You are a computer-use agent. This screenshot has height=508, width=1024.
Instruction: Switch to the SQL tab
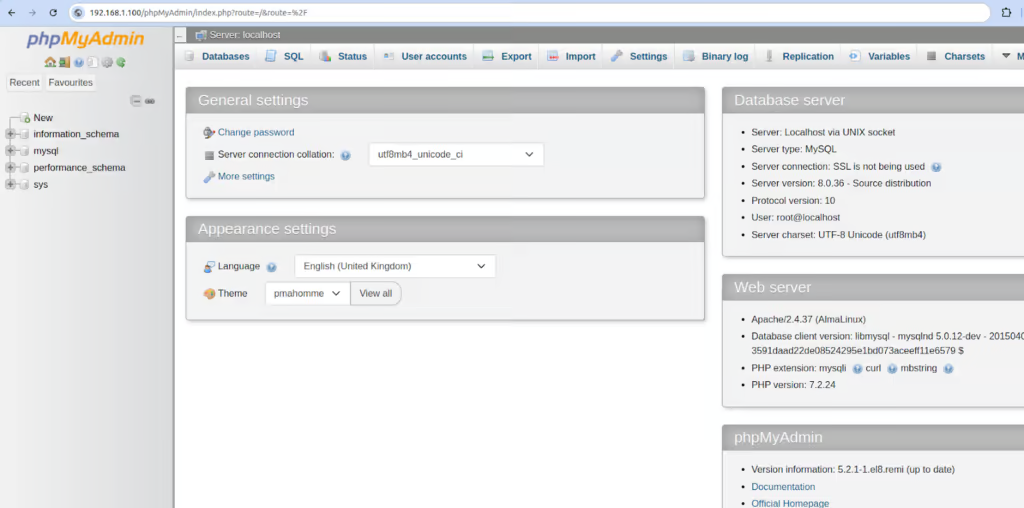tap(284, 56)
